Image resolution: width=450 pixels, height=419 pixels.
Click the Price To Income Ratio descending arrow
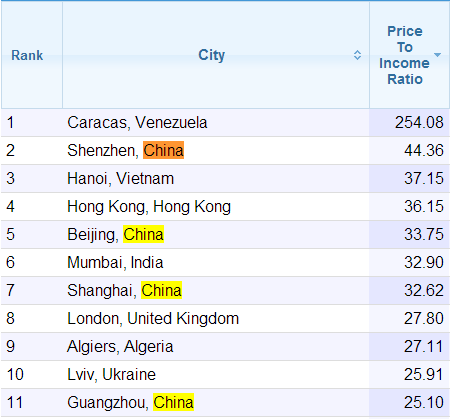pos(437,55)
